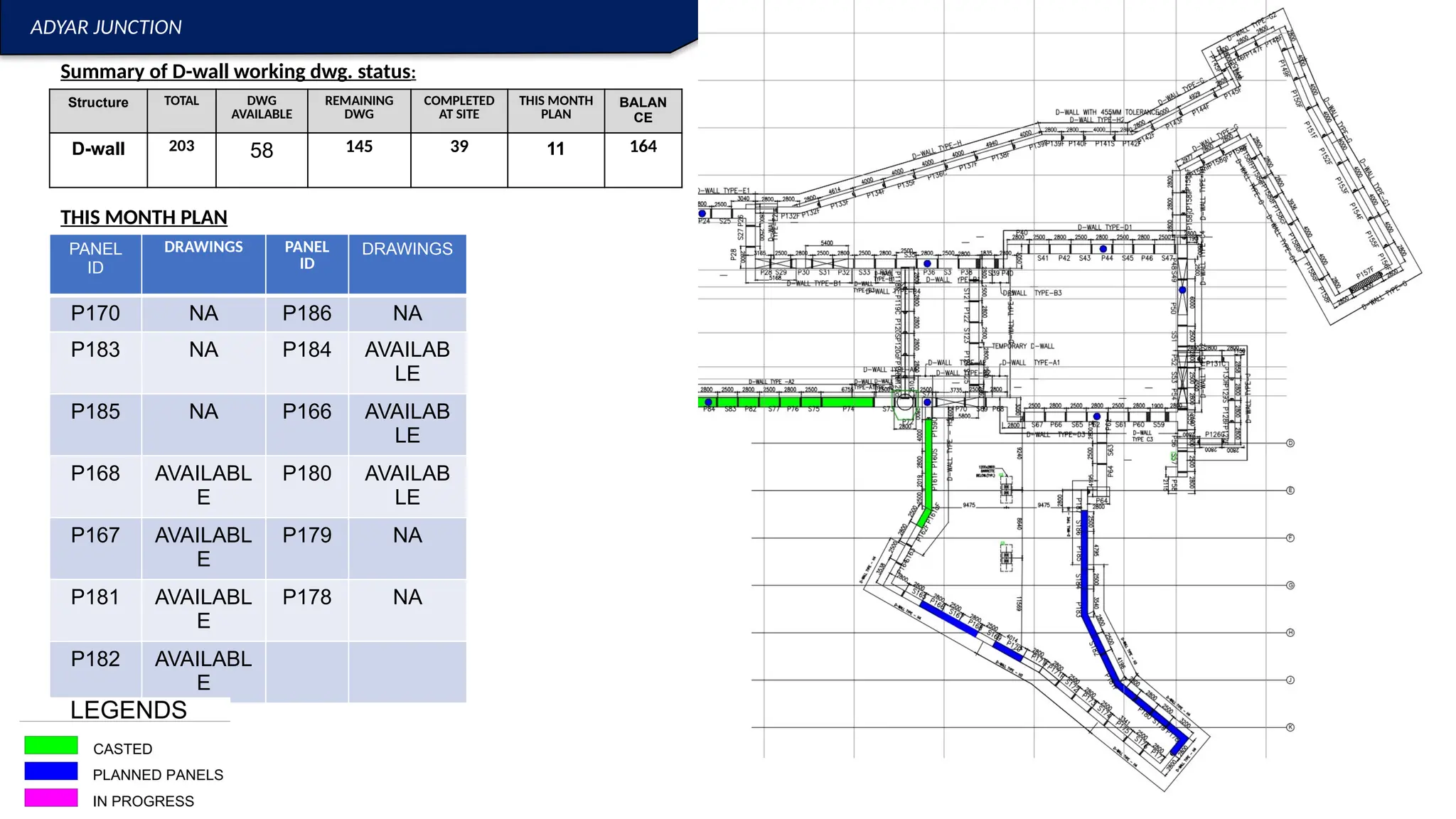Image resolution: width=1456 pixels, height=819 pixels.
Task: Click the REMAINING DWG value 145
Action: point(359,146)
